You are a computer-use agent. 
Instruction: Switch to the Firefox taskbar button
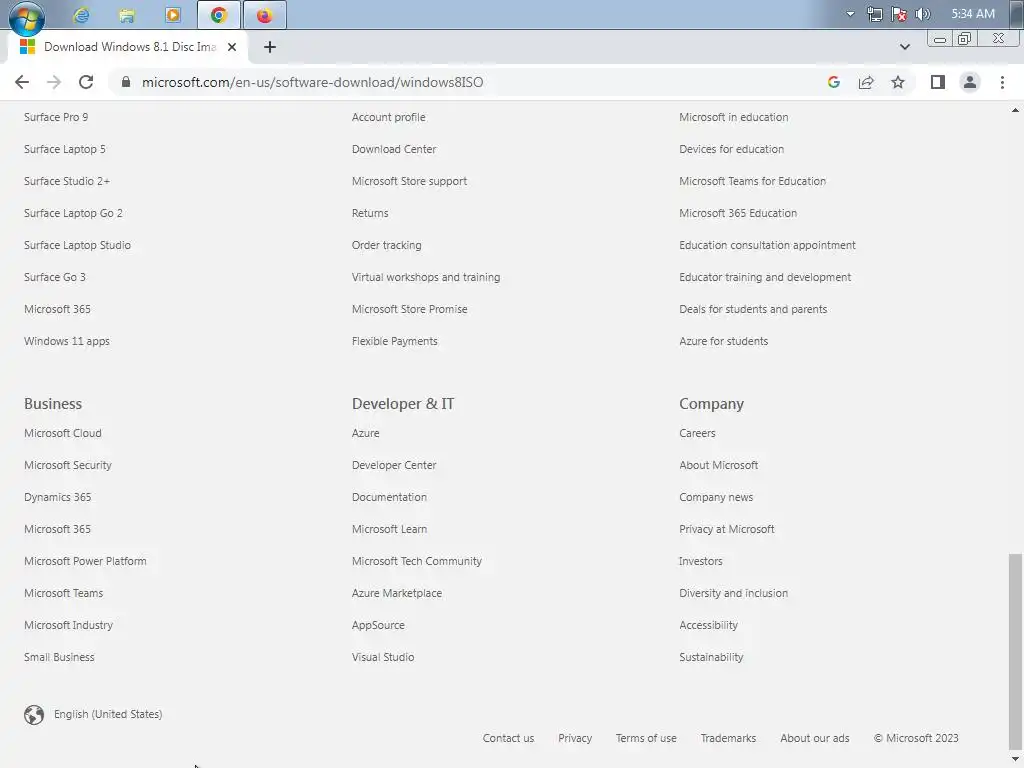(264, 15)
